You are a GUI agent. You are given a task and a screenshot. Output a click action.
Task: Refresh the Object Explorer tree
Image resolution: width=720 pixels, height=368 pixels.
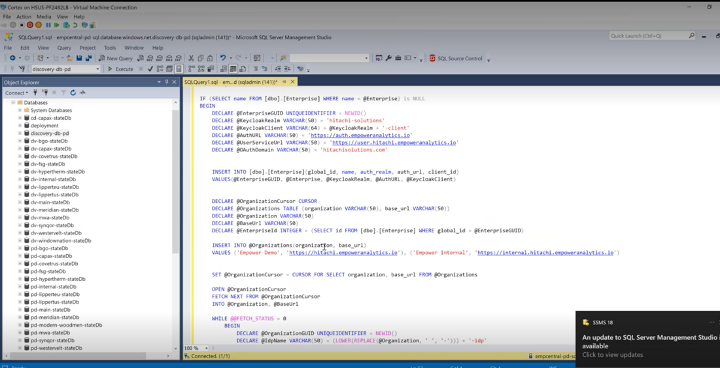click(x=73, y=92)
